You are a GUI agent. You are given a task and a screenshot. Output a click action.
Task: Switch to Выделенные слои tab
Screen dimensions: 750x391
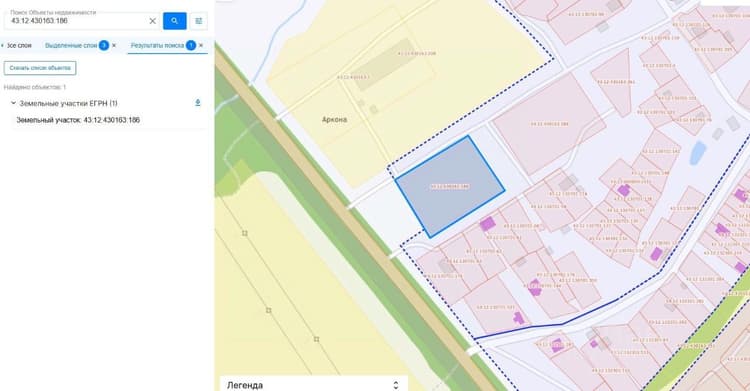71,45
